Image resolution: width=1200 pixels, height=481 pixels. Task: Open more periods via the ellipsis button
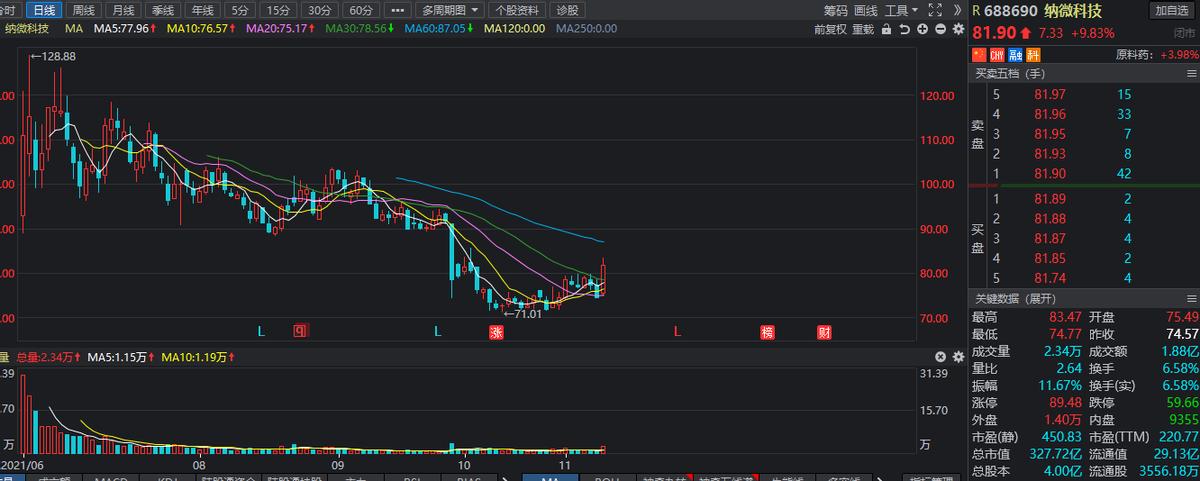click(397, 10)
